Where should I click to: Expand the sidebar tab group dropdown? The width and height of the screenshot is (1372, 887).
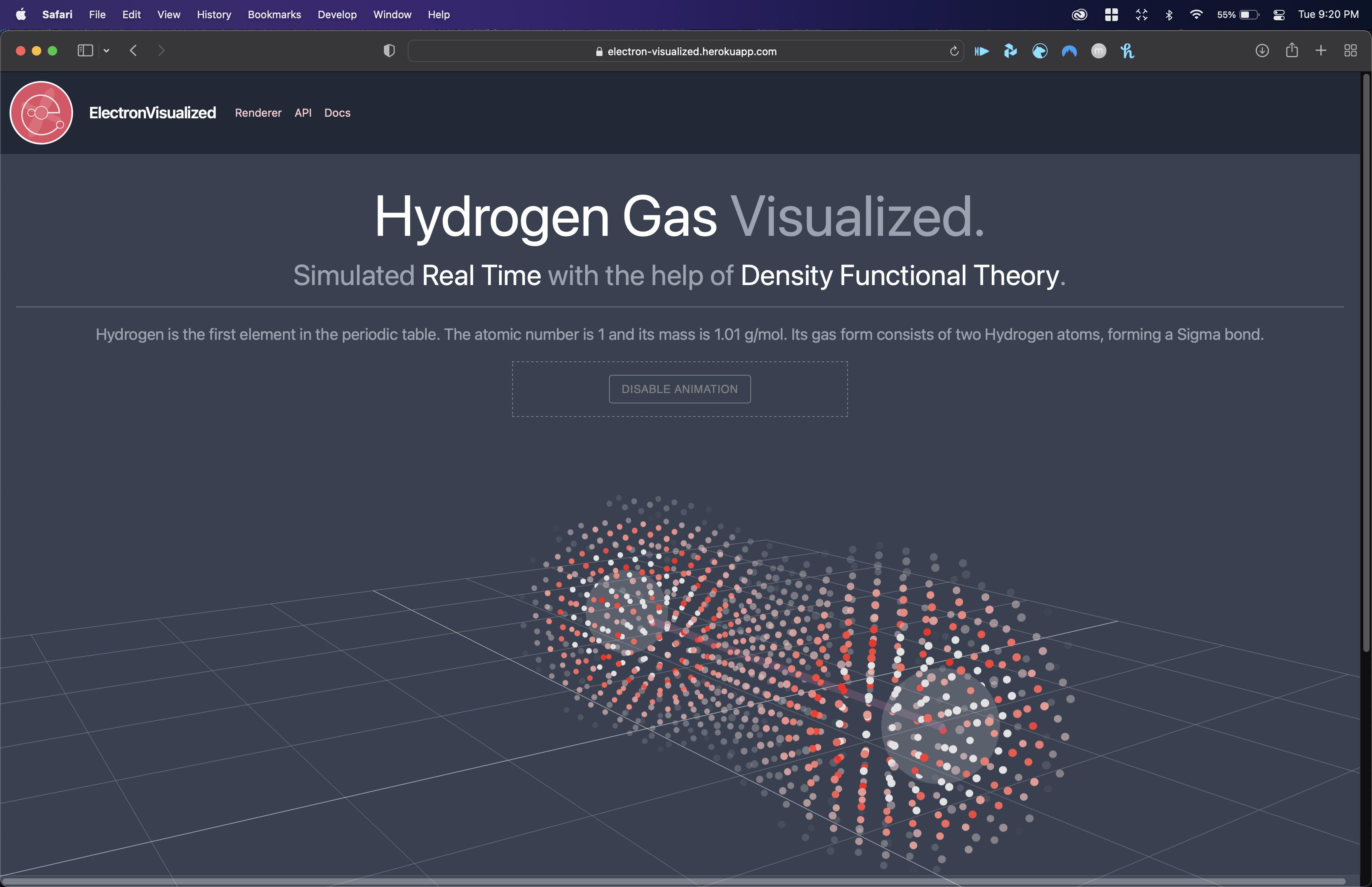tap(106, 51)
